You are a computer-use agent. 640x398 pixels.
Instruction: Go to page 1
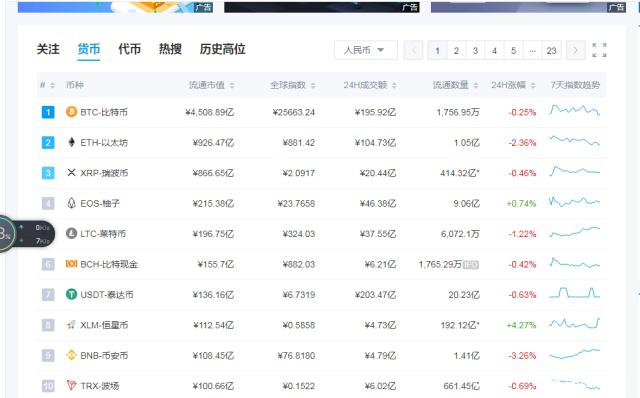click(x=437, y=51)
